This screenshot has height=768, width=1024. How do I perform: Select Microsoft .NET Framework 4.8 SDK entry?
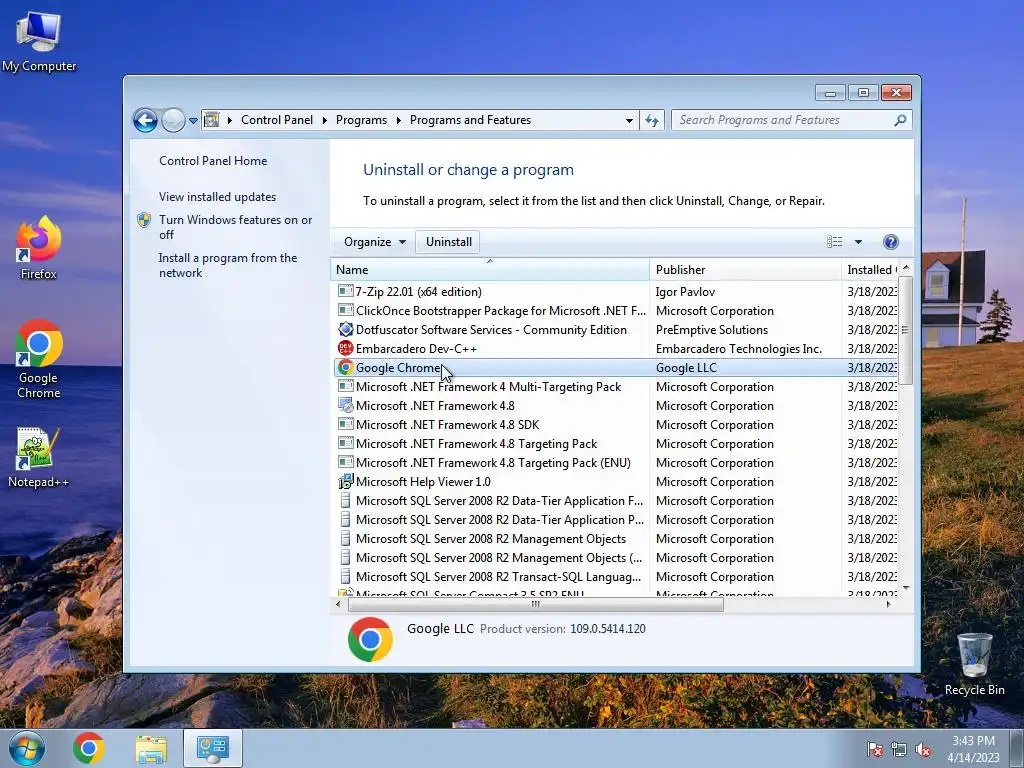[447, 424]
